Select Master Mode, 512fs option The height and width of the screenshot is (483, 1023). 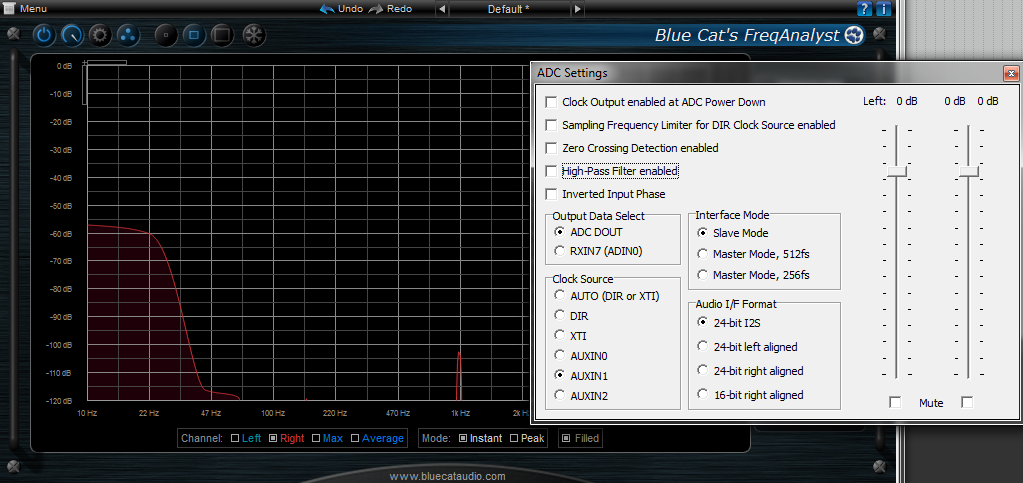click(x=702, y=253)
